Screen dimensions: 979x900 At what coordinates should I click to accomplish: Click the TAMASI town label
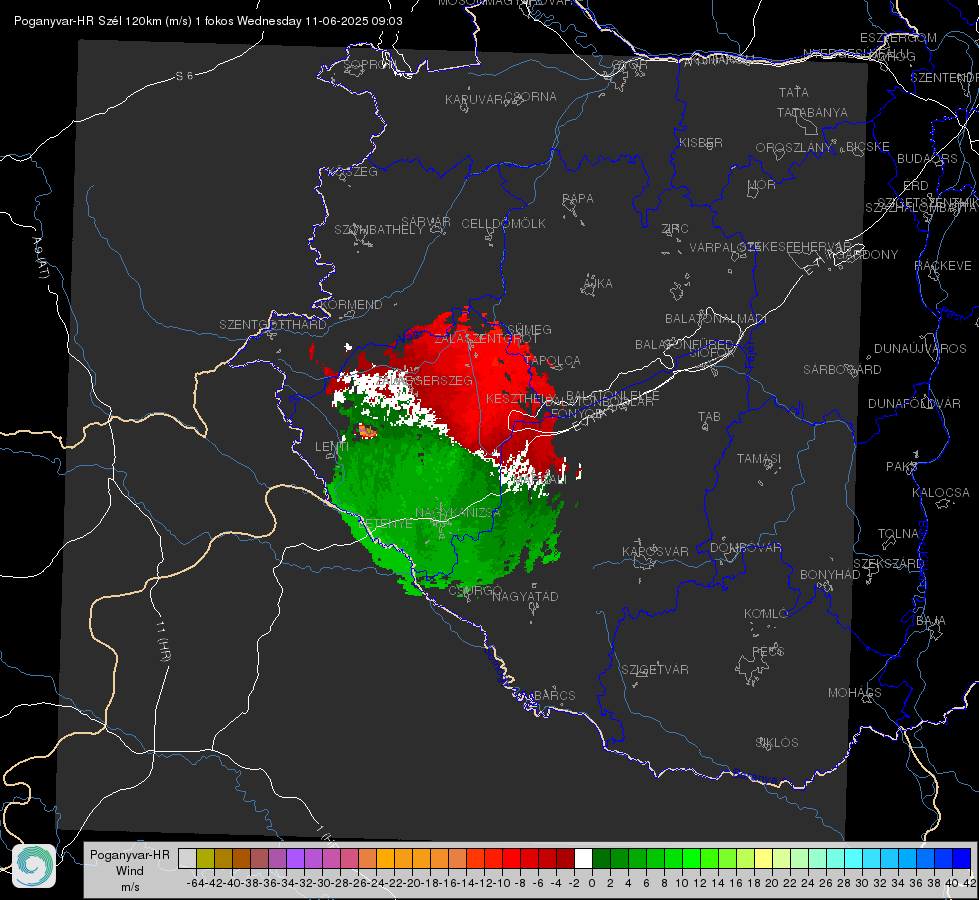click(x=759, y=458)
